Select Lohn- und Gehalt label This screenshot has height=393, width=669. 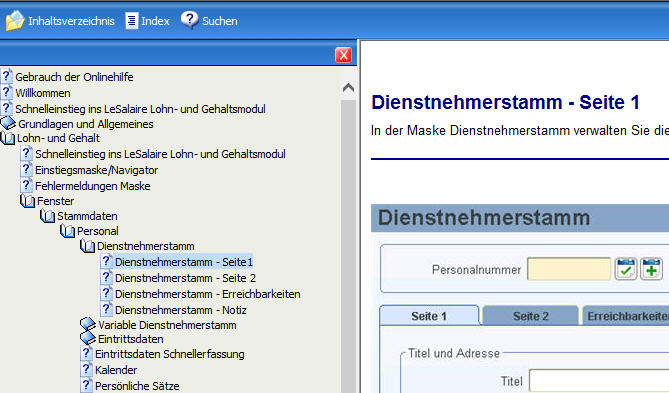tap(58, 138)
